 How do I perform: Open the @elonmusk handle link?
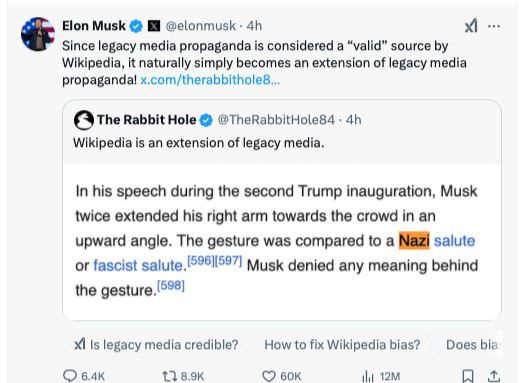pyautogui.click(x=201, y=26)
